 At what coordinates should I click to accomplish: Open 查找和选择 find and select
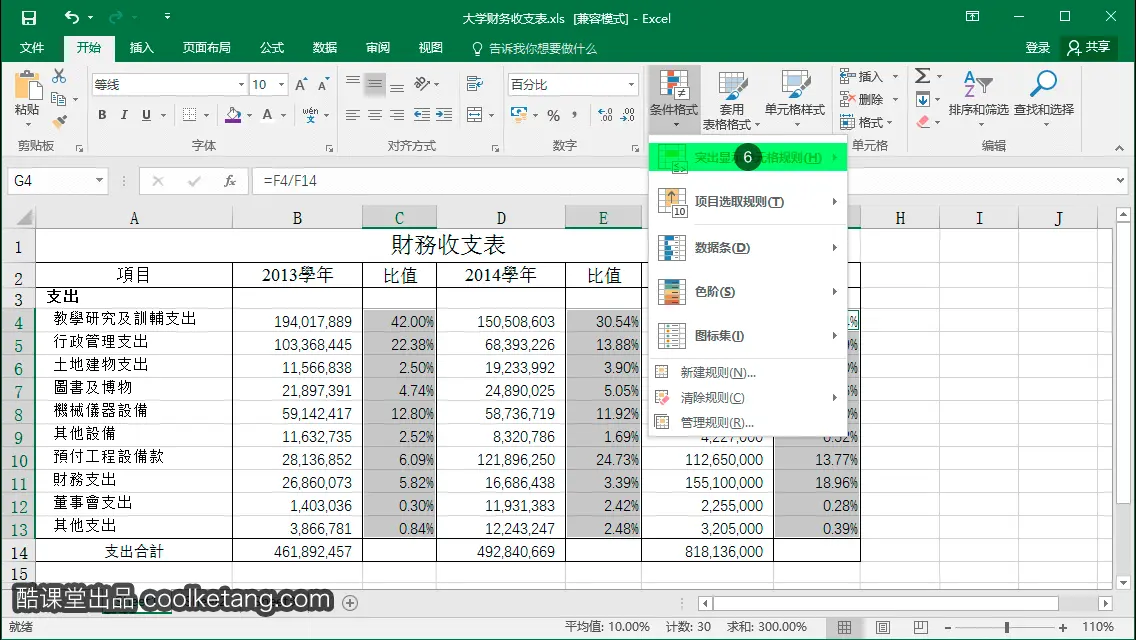(1044, 99)
